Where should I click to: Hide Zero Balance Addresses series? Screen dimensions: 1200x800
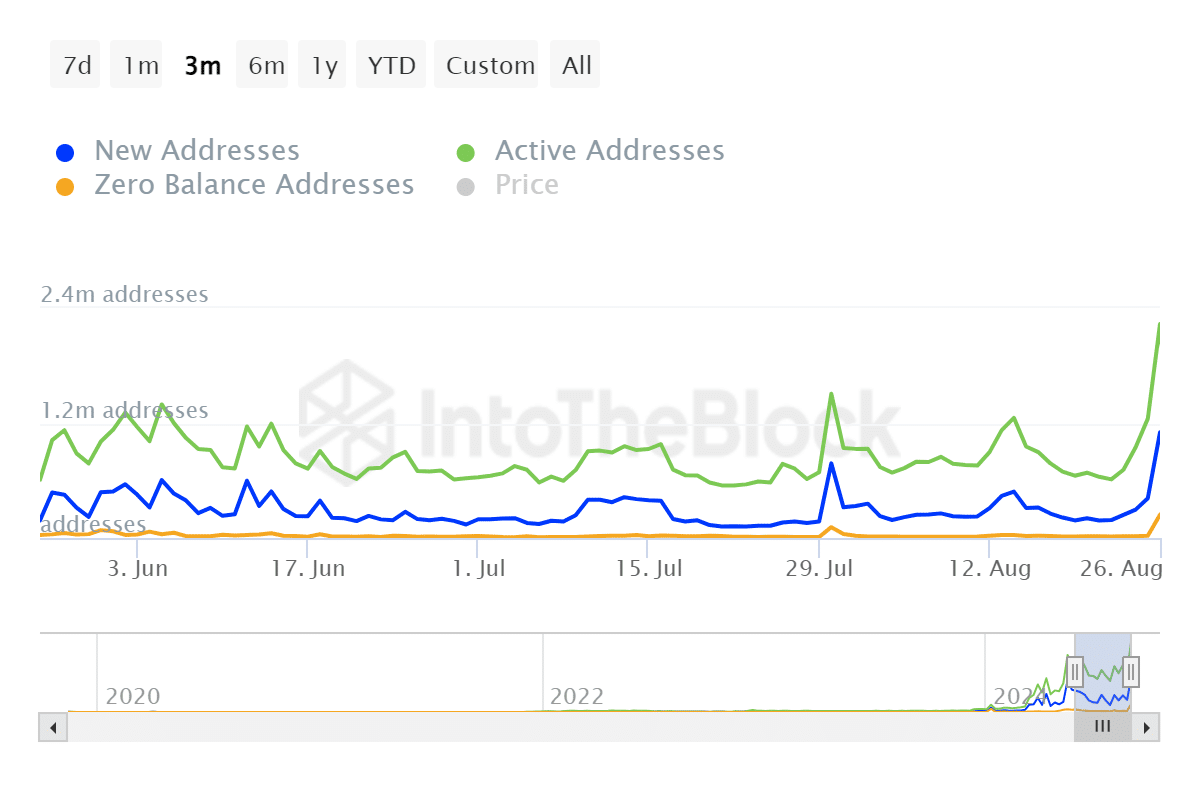(254, 185)
